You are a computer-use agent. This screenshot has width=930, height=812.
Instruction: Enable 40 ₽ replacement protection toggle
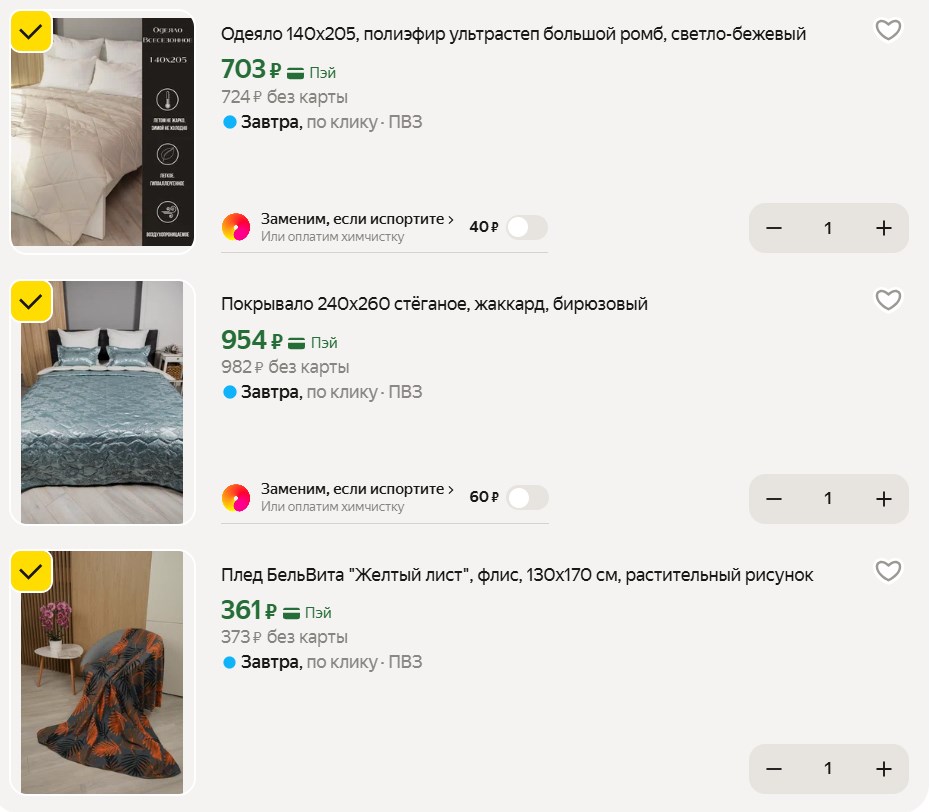click(x=526, y=227)
